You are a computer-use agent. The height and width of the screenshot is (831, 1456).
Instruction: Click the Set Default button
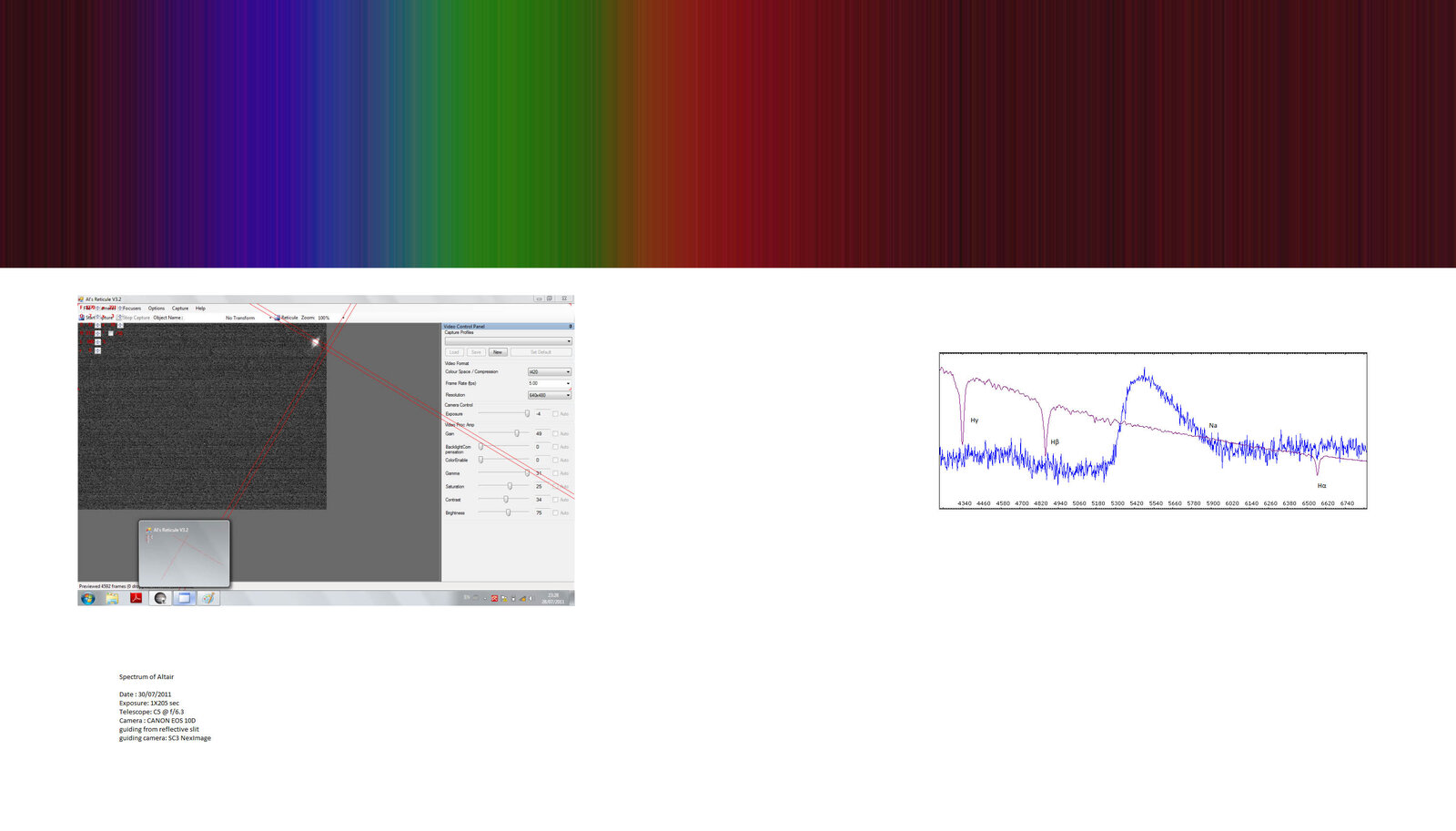point(541,352)
